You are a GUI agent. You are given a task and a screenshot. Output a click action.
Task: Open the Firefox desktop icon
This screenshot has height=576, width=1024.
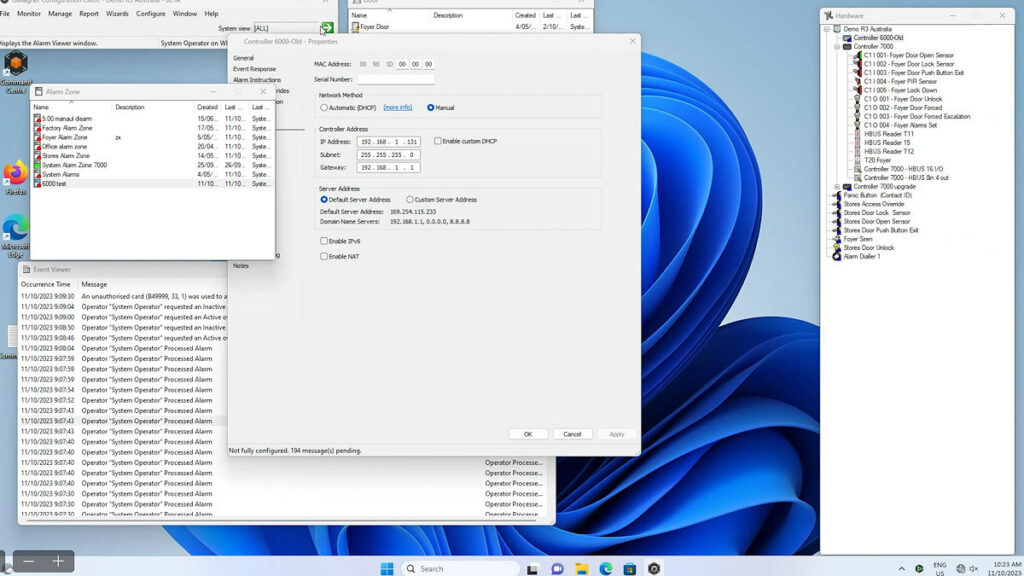[x=15, y=173]
